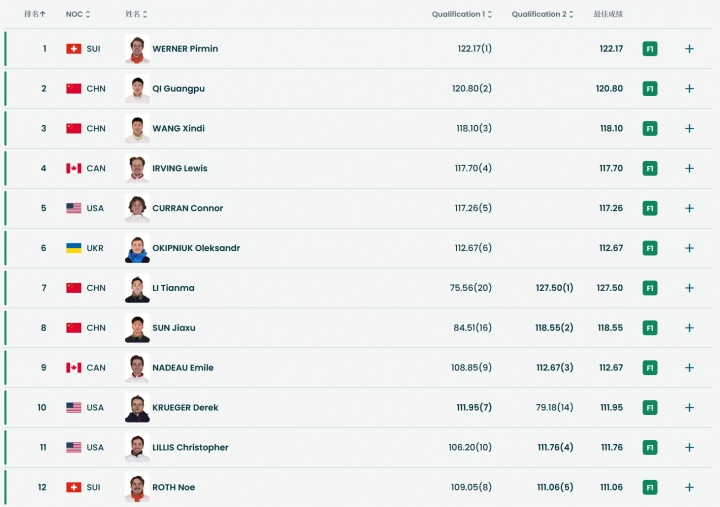Open LILLIS Christopher's athlete profile link
The width and height of the screenshot is (720, 507).
click(x=190, y=448)
